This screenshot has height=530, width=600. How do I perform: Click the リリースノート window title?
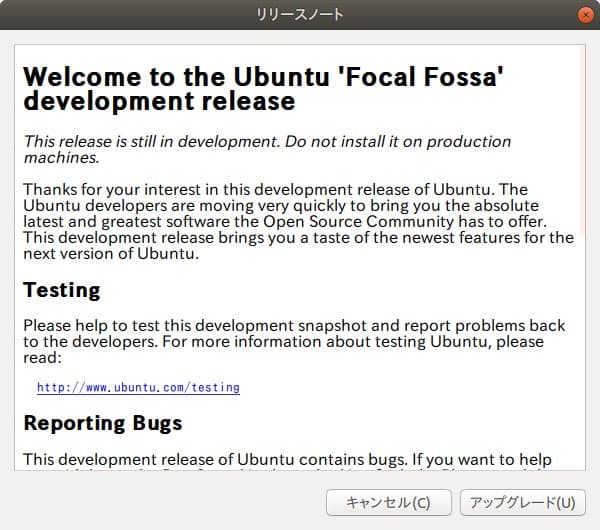(300, 15)
